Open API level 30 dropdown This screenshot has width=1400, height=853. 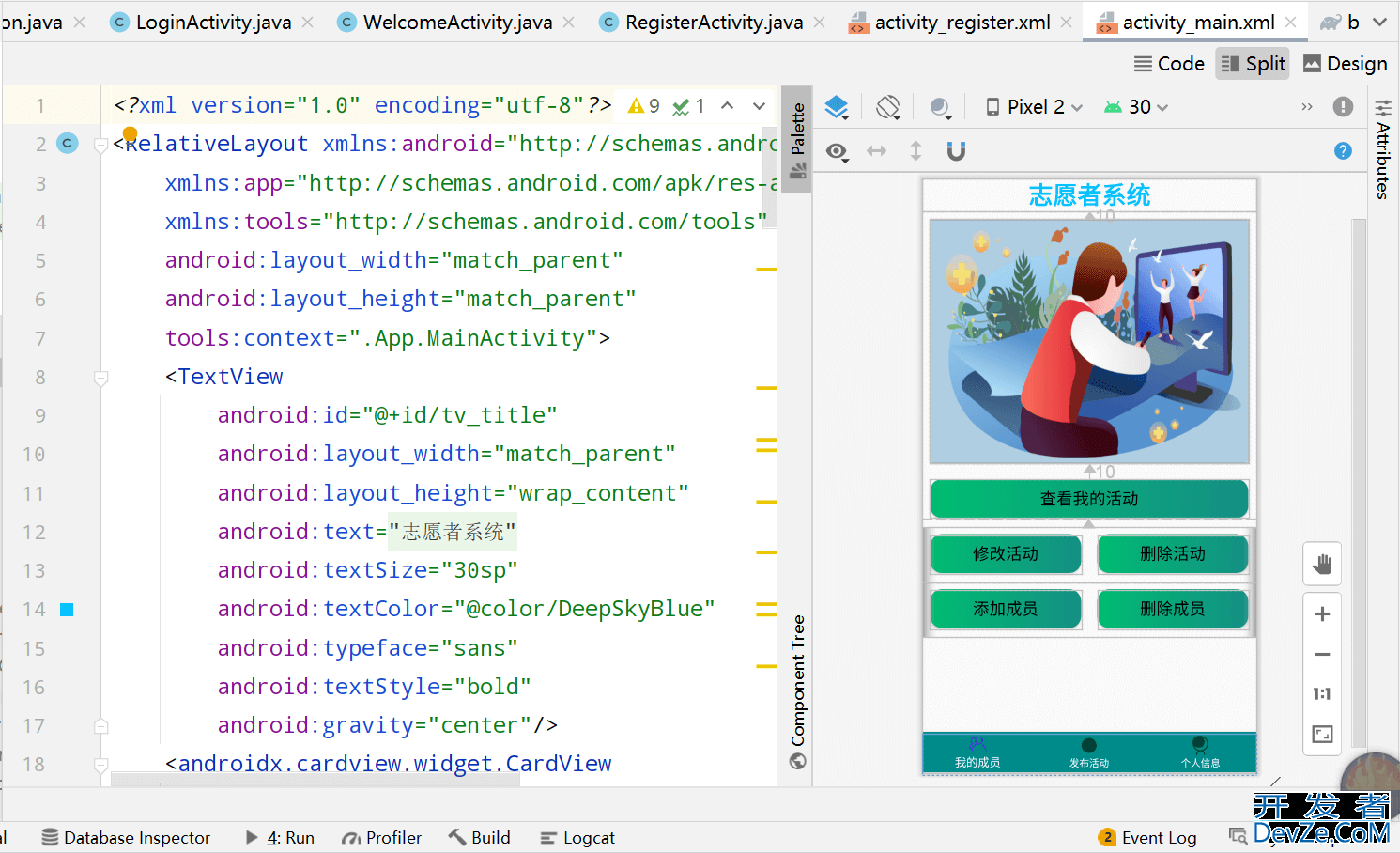[x=1135, y=107]
